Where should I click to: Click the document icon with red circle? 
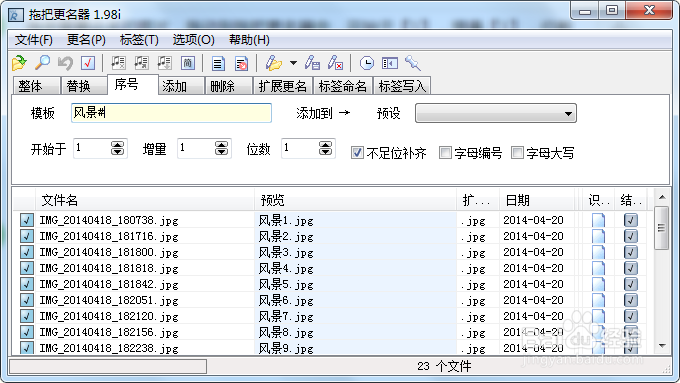241,63
